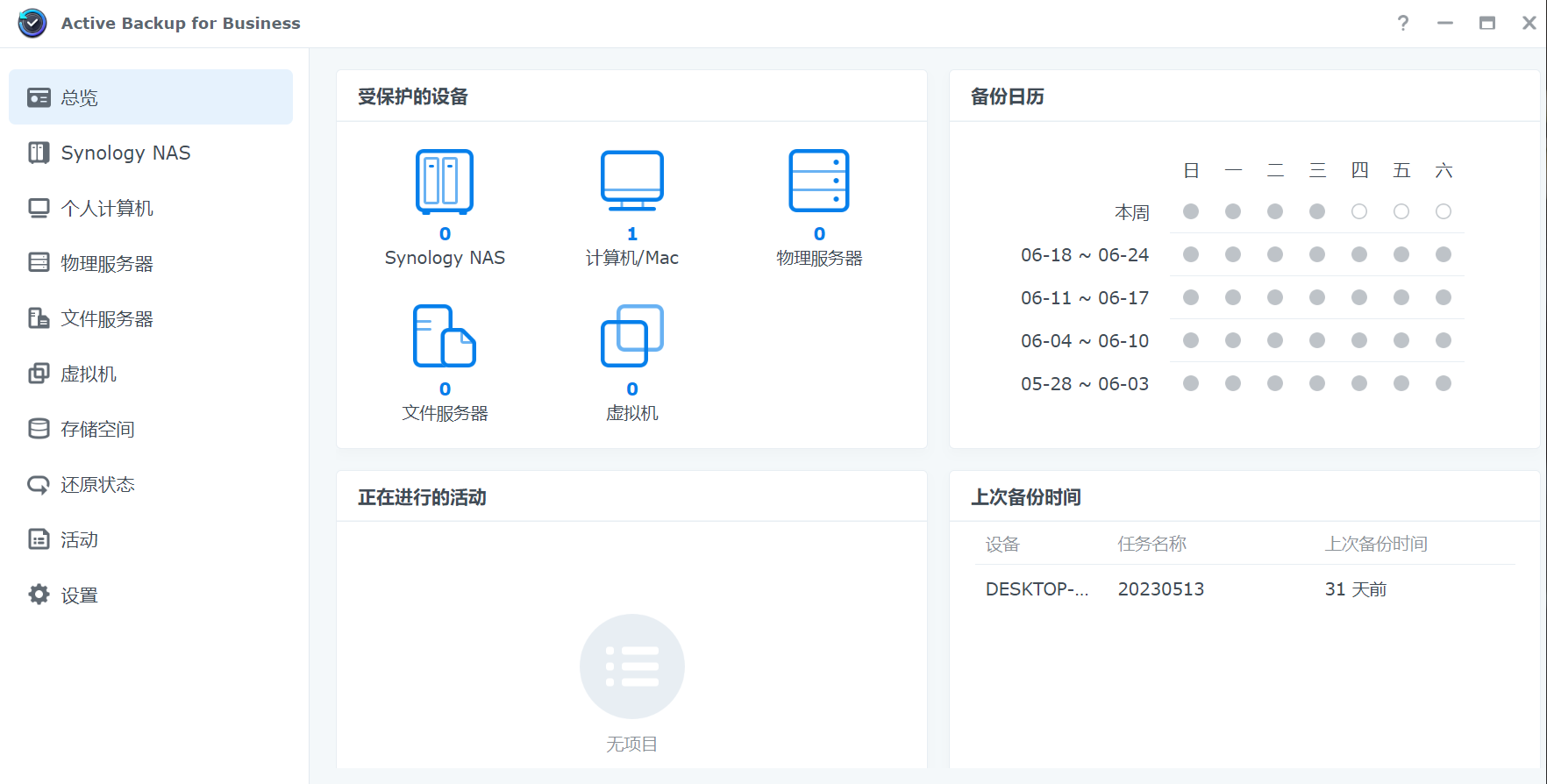Select the 总览 overview sidebar icon
The image size is (1547, 784).
tap(39, 97)
